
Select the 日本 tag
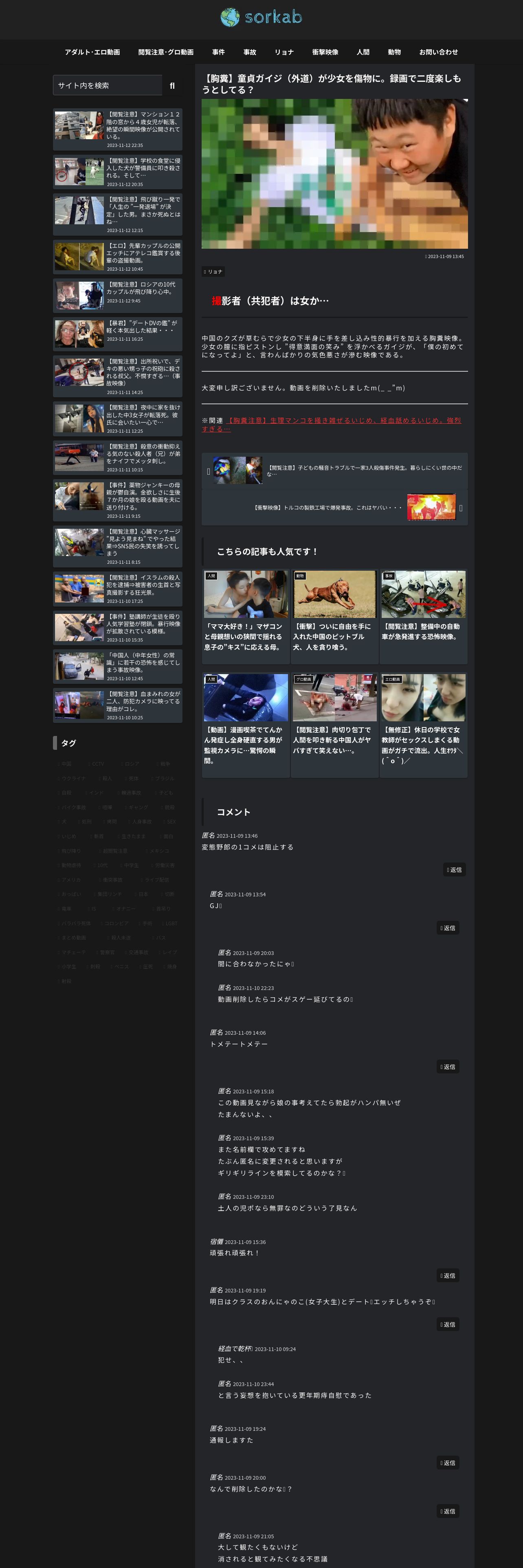point(141,894)
